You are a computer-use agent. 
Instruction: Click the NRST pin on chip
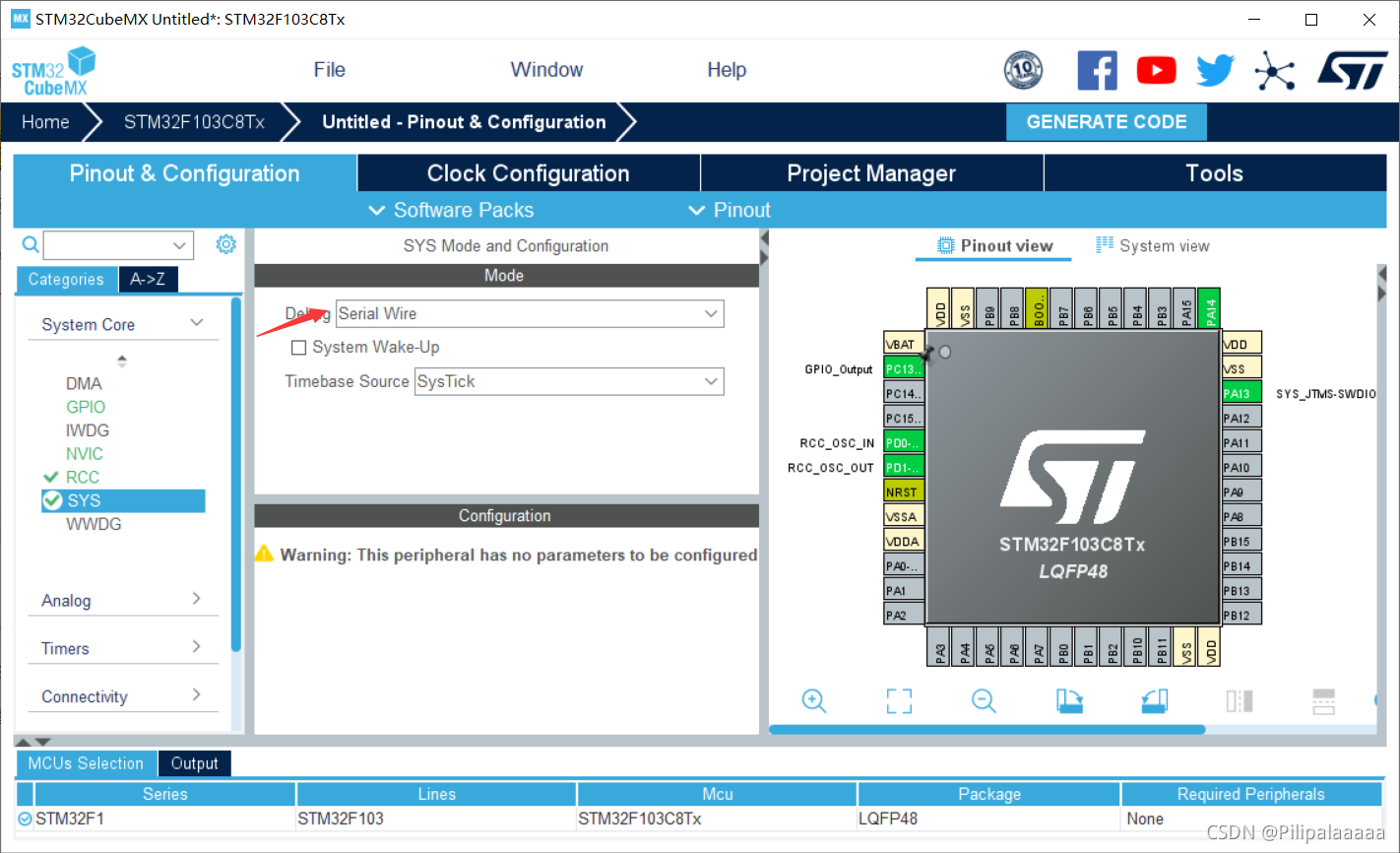(x=904, y=492)
